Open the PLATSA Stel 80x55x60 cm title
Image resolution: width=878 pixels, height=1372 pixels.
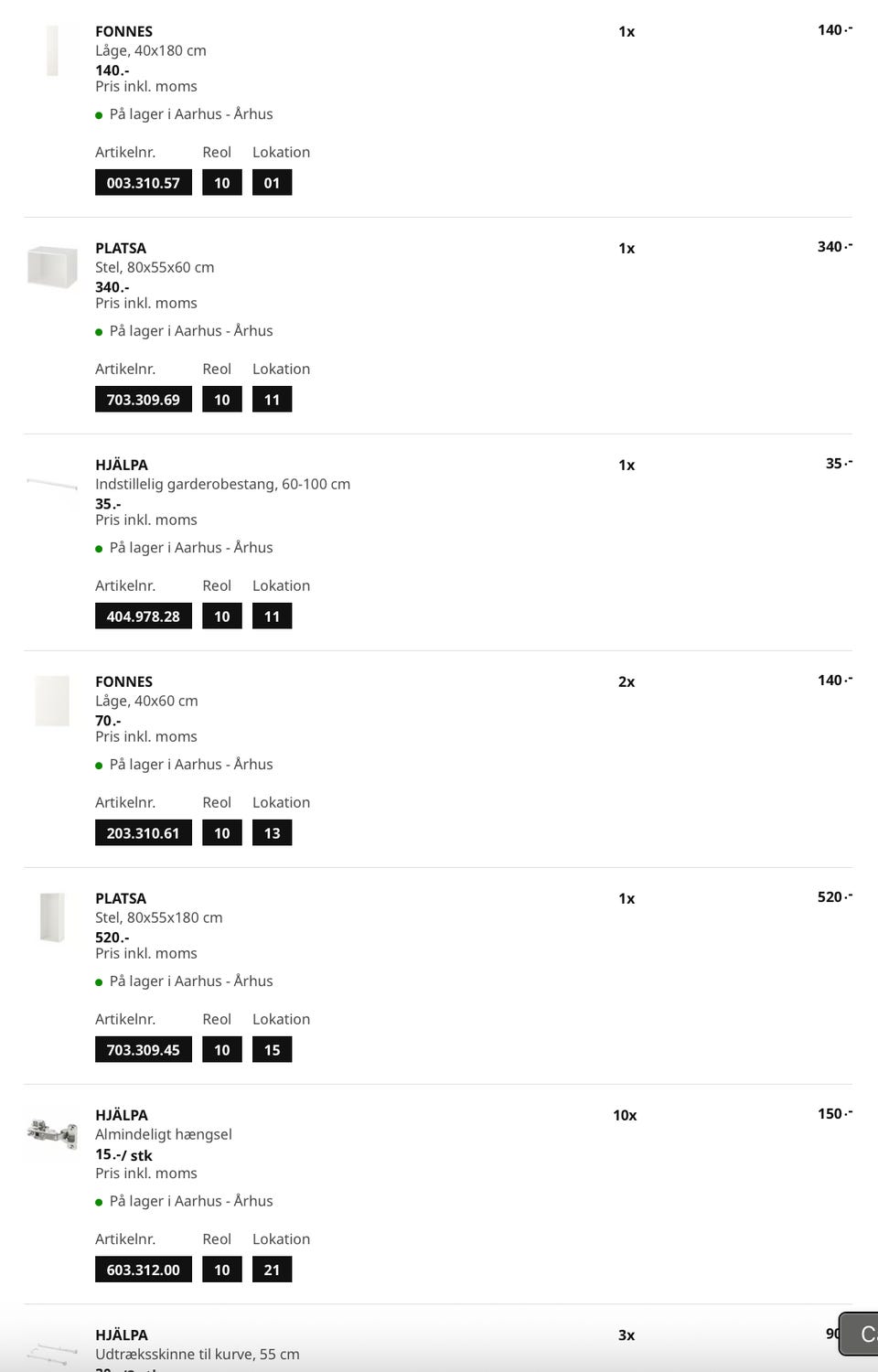[x=121, y=248]
